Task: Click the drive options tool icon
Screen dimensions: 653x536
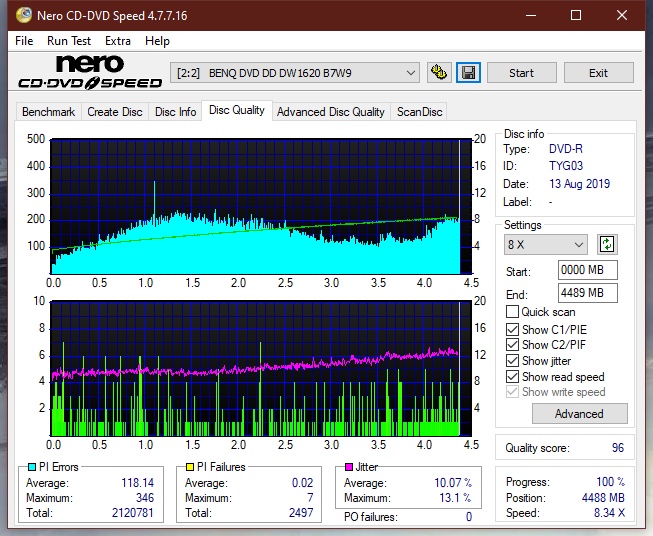Action: 439,73
